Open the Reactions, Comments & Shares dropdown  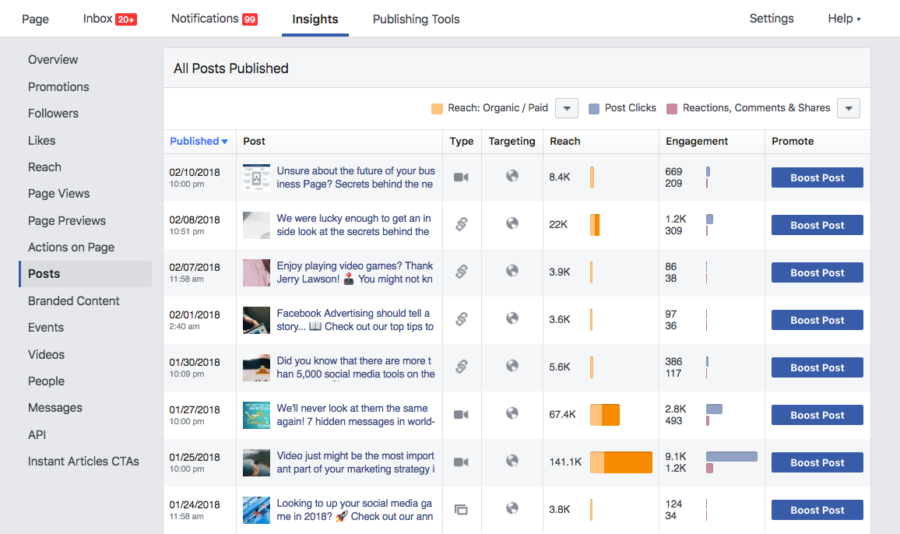coord(848,108)
